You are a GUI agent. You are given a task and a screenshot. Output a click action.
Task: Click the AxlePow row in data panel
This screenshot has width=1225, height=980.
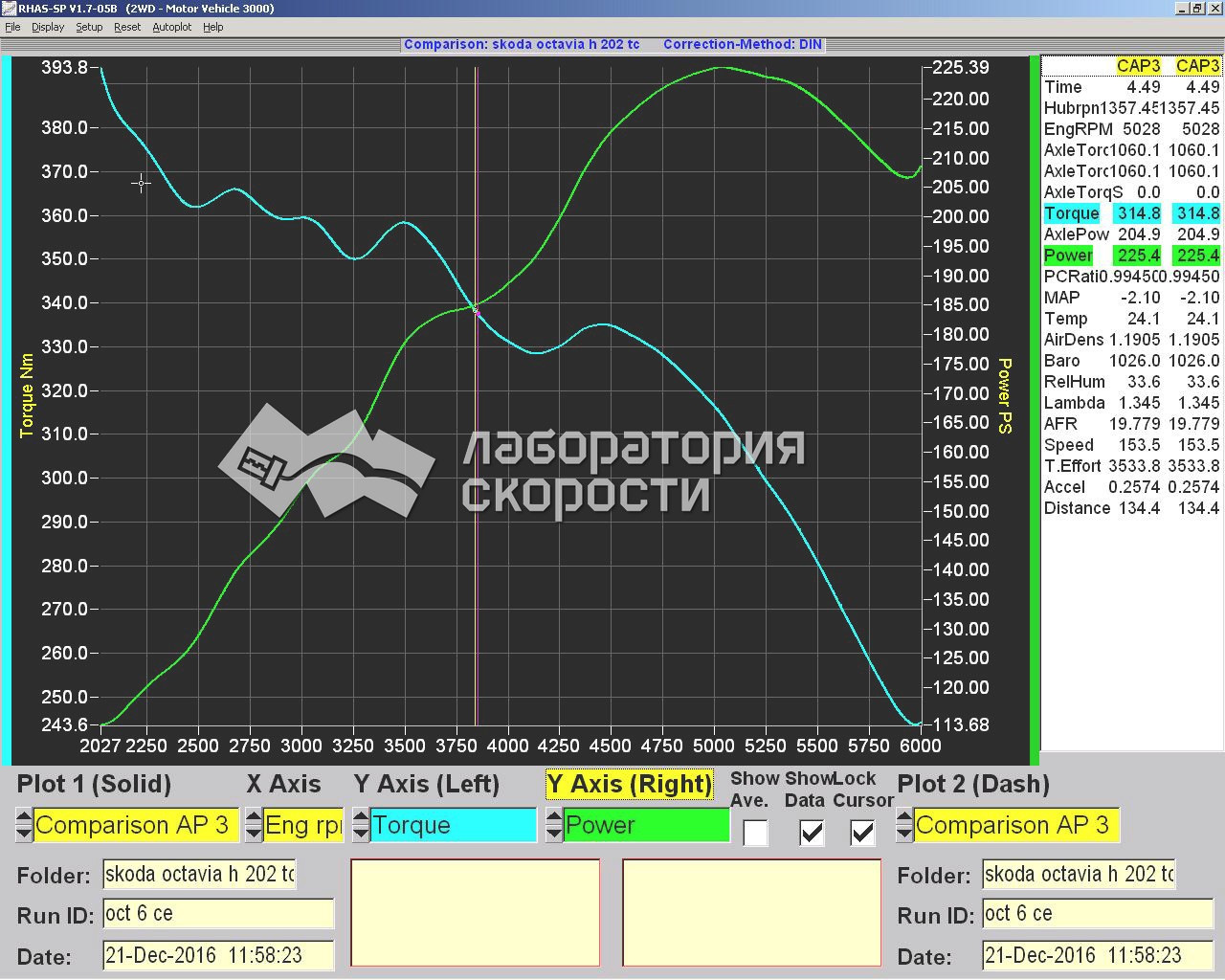1131,234
